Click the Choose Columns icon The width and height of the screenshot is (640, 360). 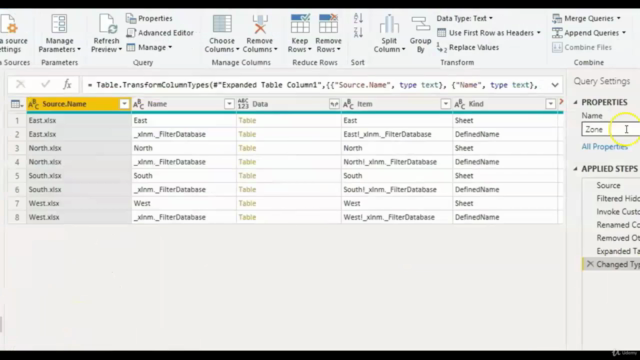coord(222,24)
